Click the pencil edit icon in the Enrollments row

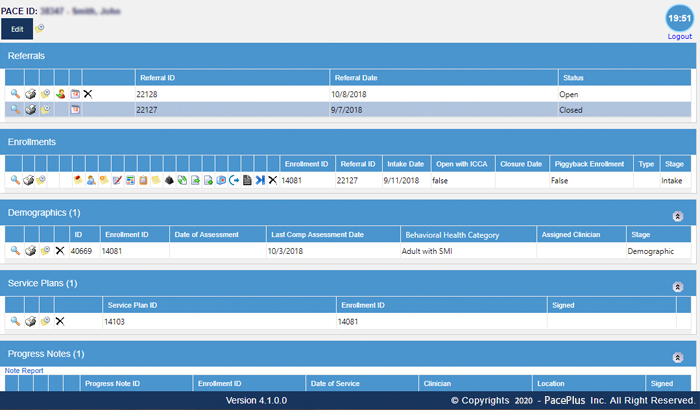(x=117, y=180)
